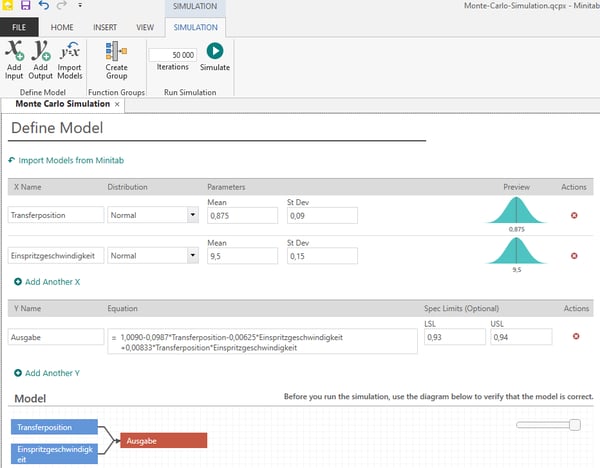Screen dimensions: 600x468
Task: Edit the Transferposition X name field
Action: (x=56, y=215)
